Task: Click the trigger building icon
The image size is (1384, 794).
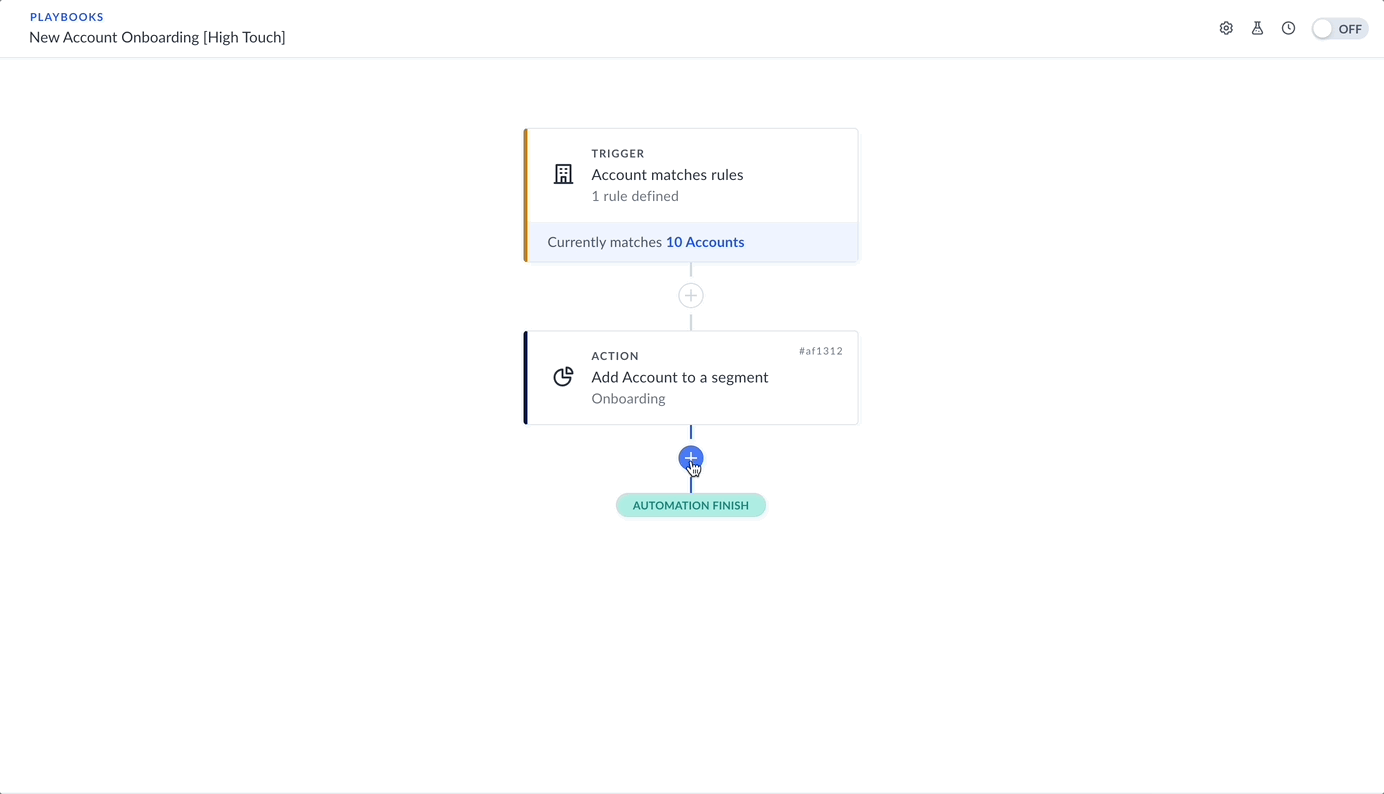Action: (563, 174)
